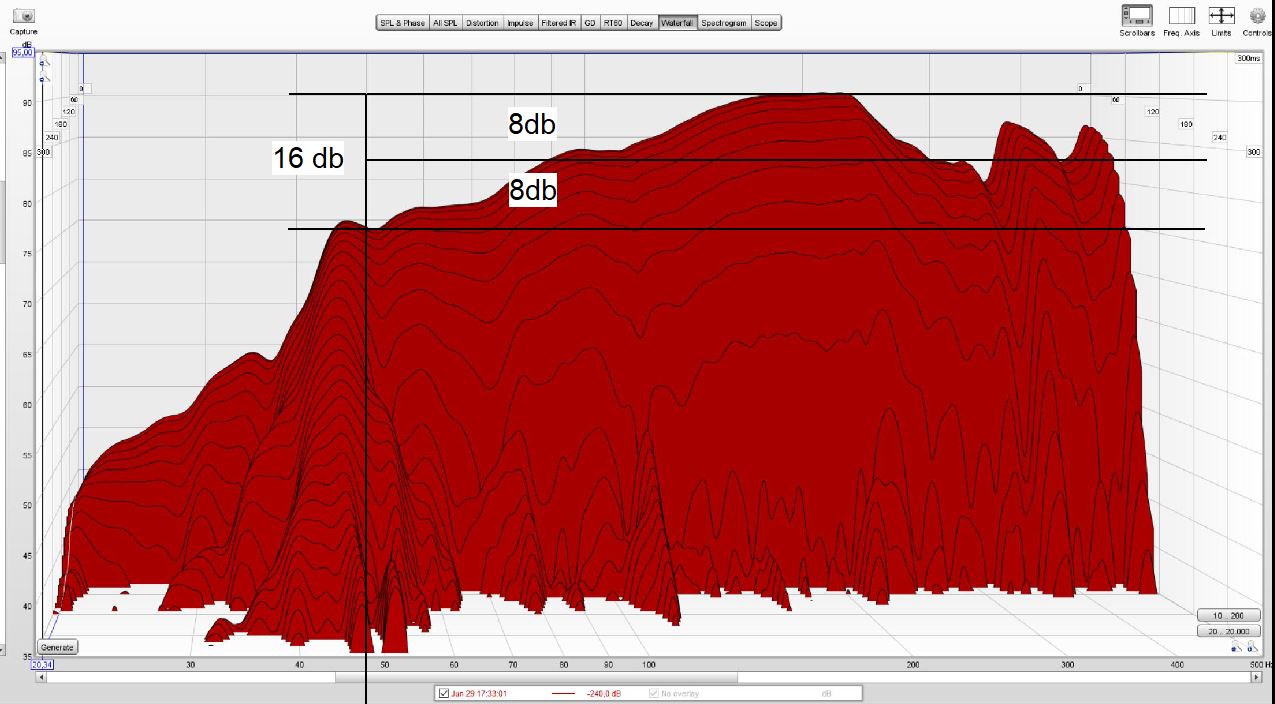Click the Capture camera icon
The height and width of the screenshot is (704, 1275).
coord(23,16)
